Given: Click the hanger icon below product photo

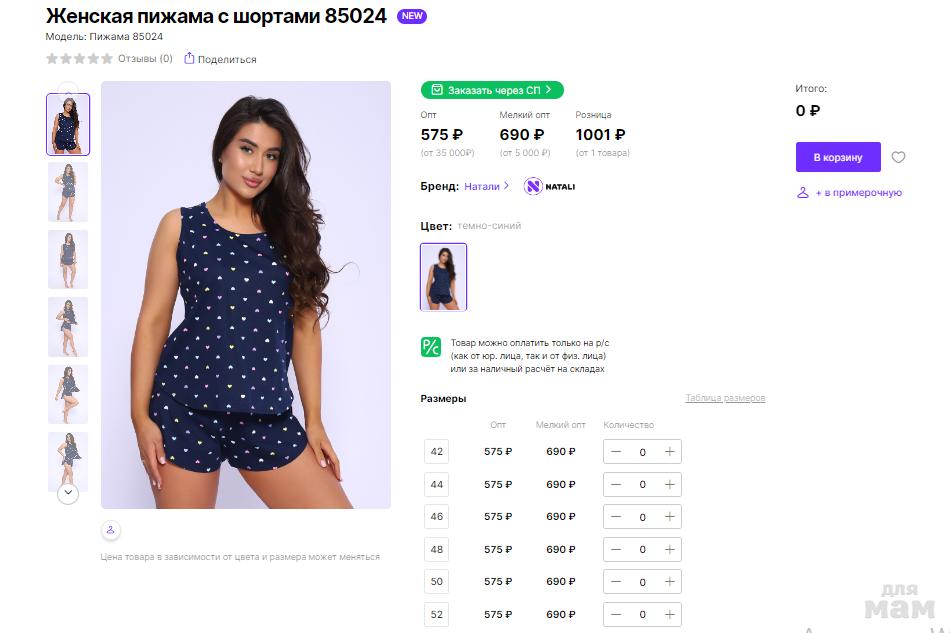Looking at the screenshot, I should [111, 530].
